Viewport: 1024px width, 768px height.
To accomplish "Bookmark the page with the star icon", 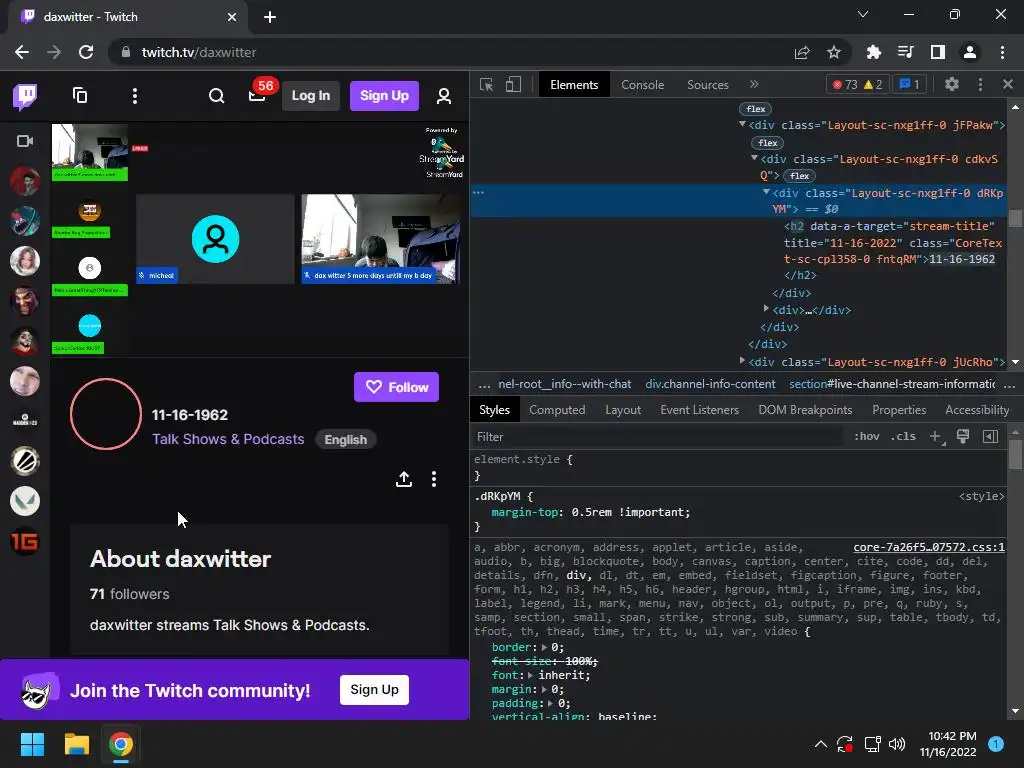I will tap(834, 52).
